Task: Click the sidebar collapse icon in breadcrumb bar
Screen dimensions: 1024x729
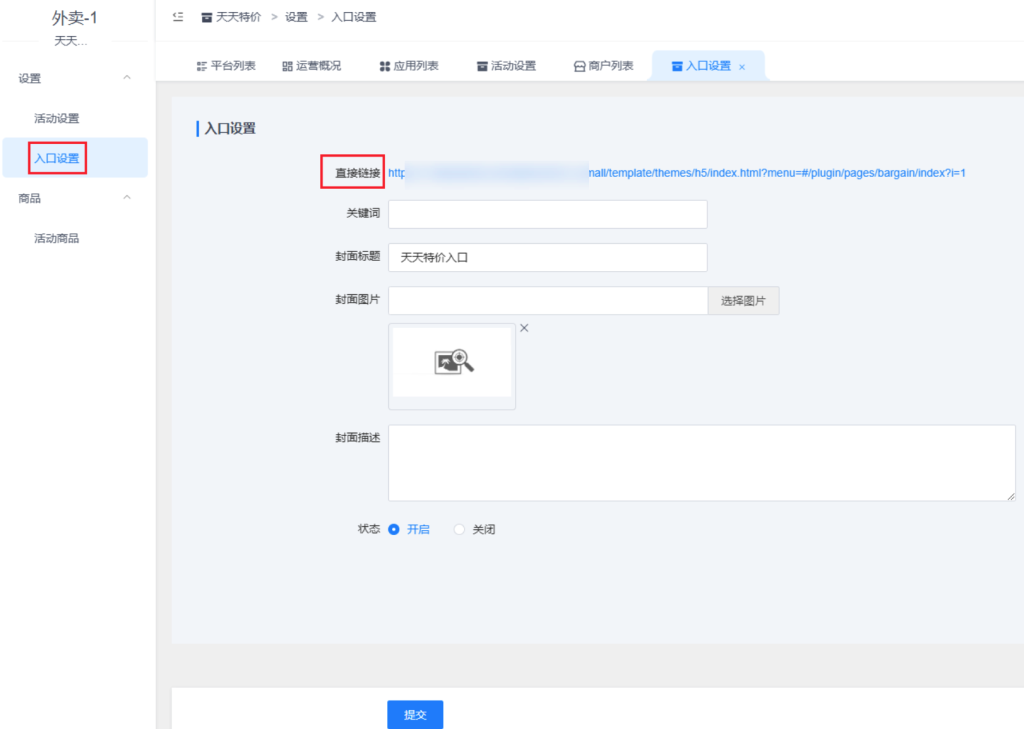Action: click(179, 17)
